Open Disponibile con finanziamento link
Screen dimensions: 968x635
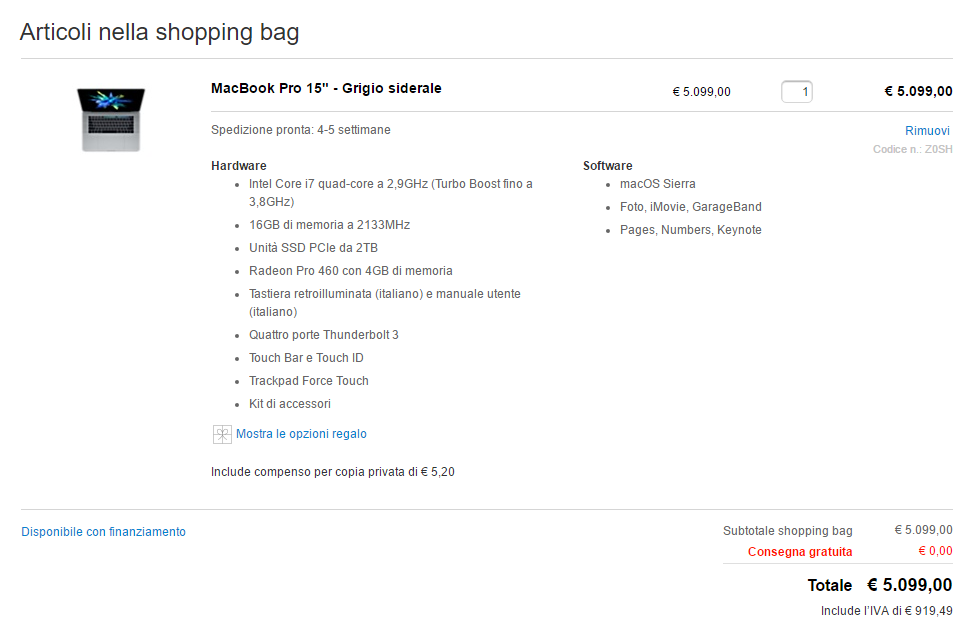(x=103, y=532)
